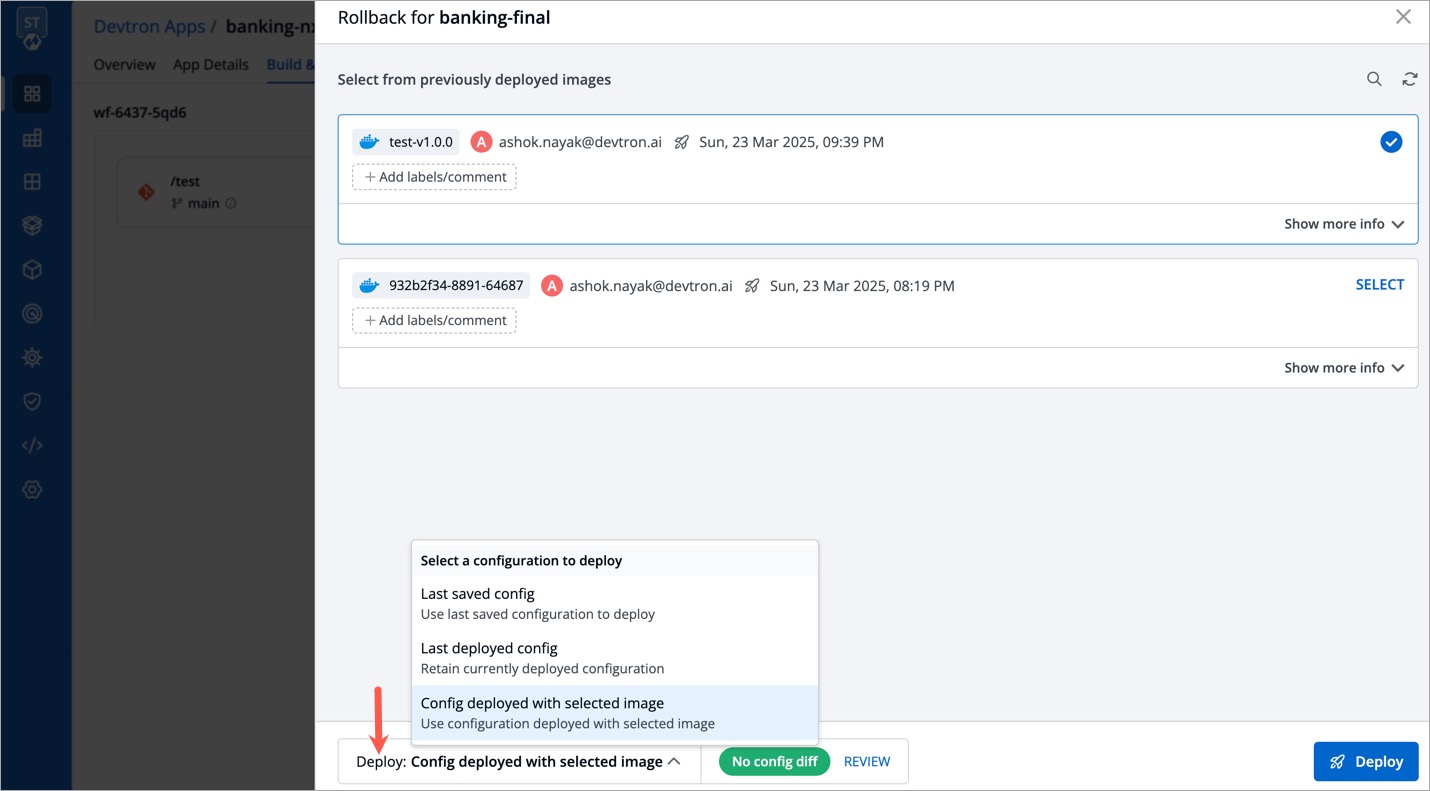Click the refresh icon next to search
Image resolution: width=1430 pixels, height=791 pixels.
click(1409, 79)
